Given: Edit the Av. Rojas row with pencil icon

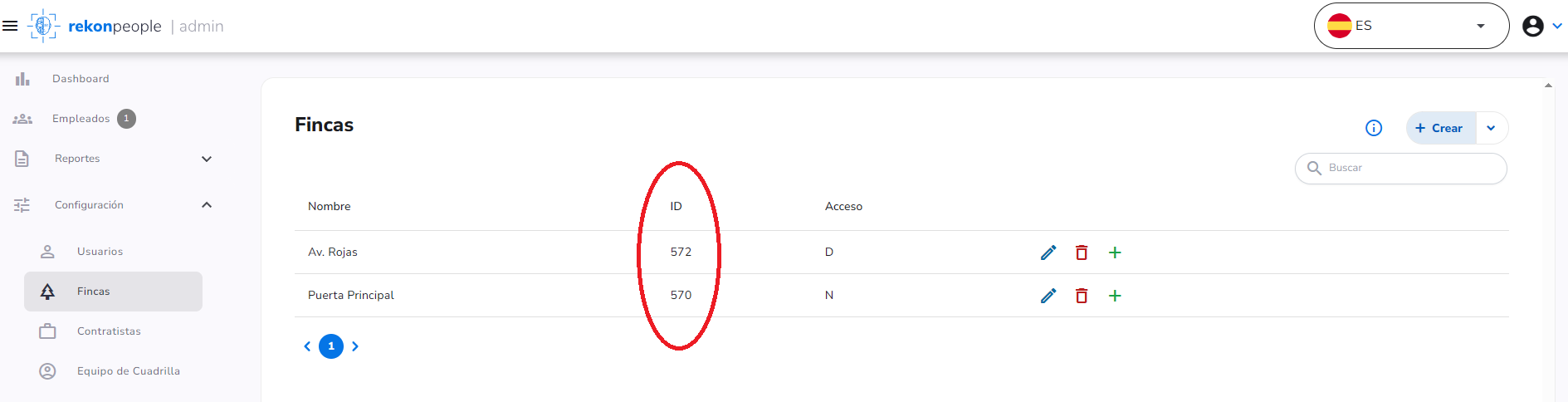Looking at the screenshot, I should tap(1048, 252).
